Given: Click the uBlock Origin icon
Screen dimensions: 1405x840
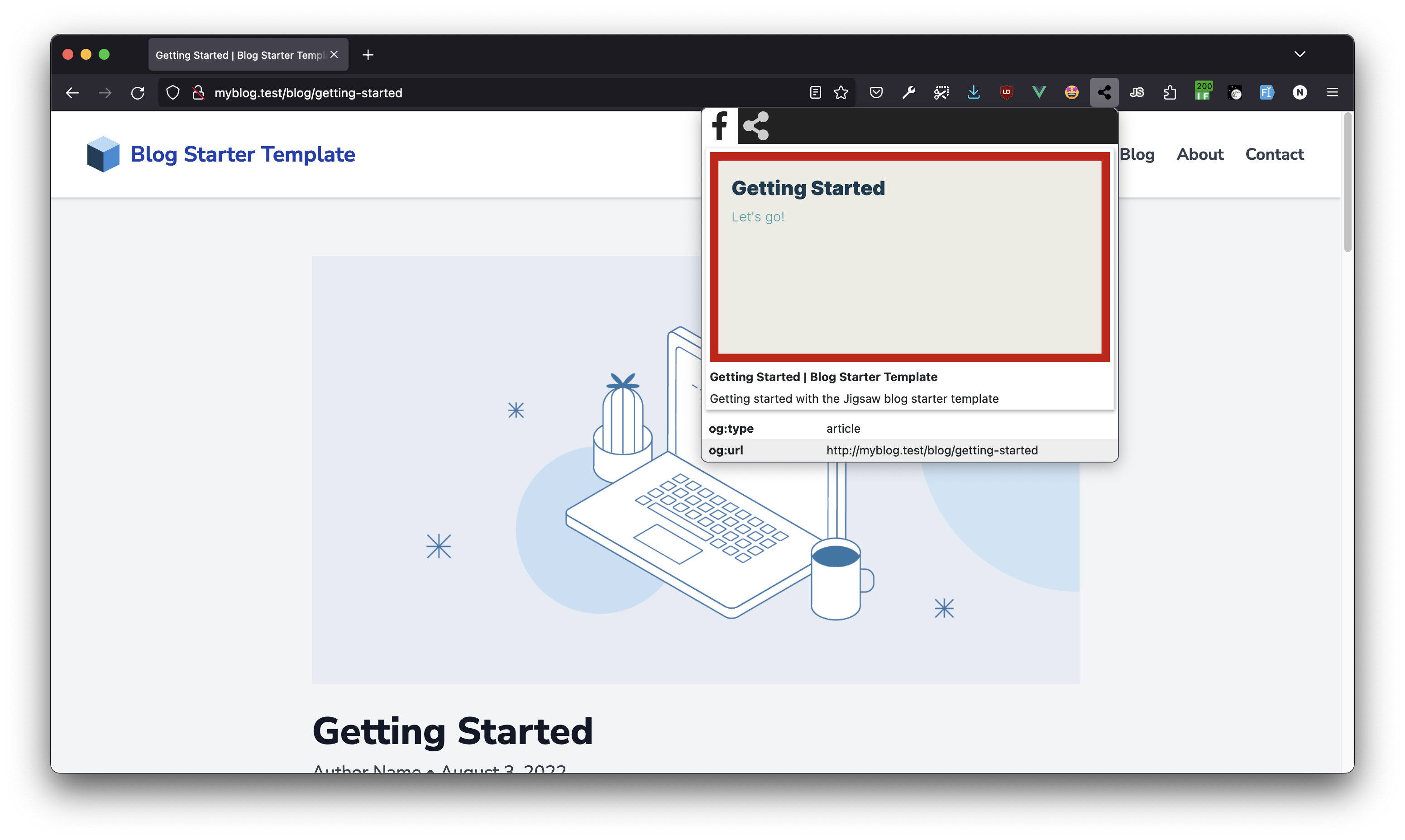Looking at the screenshot, I should coord(1006,91).
